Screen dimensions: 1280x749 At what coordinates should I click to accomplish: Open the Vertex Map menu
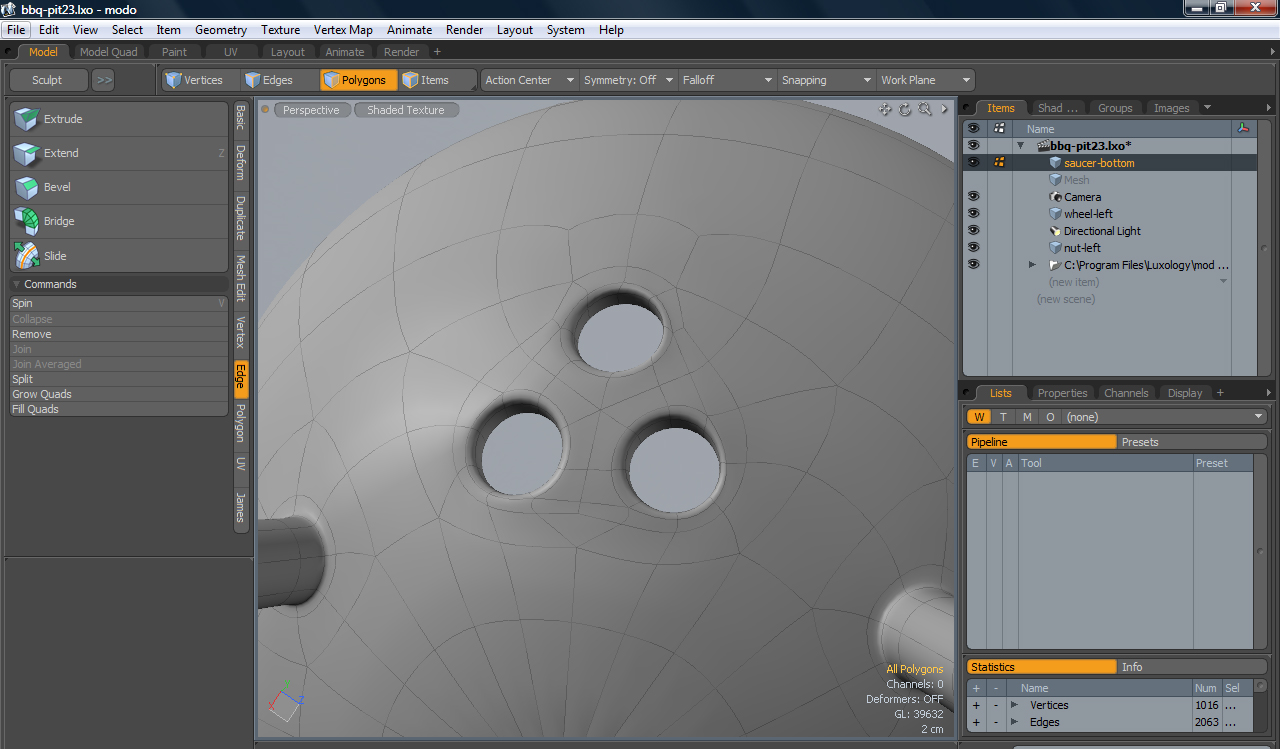[x=343, y=30]
